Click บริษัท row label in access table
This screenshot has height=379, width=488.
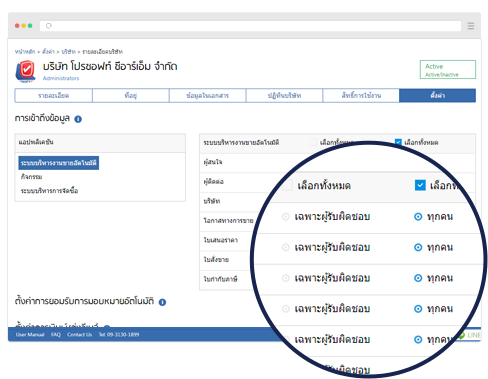(212, 201)
